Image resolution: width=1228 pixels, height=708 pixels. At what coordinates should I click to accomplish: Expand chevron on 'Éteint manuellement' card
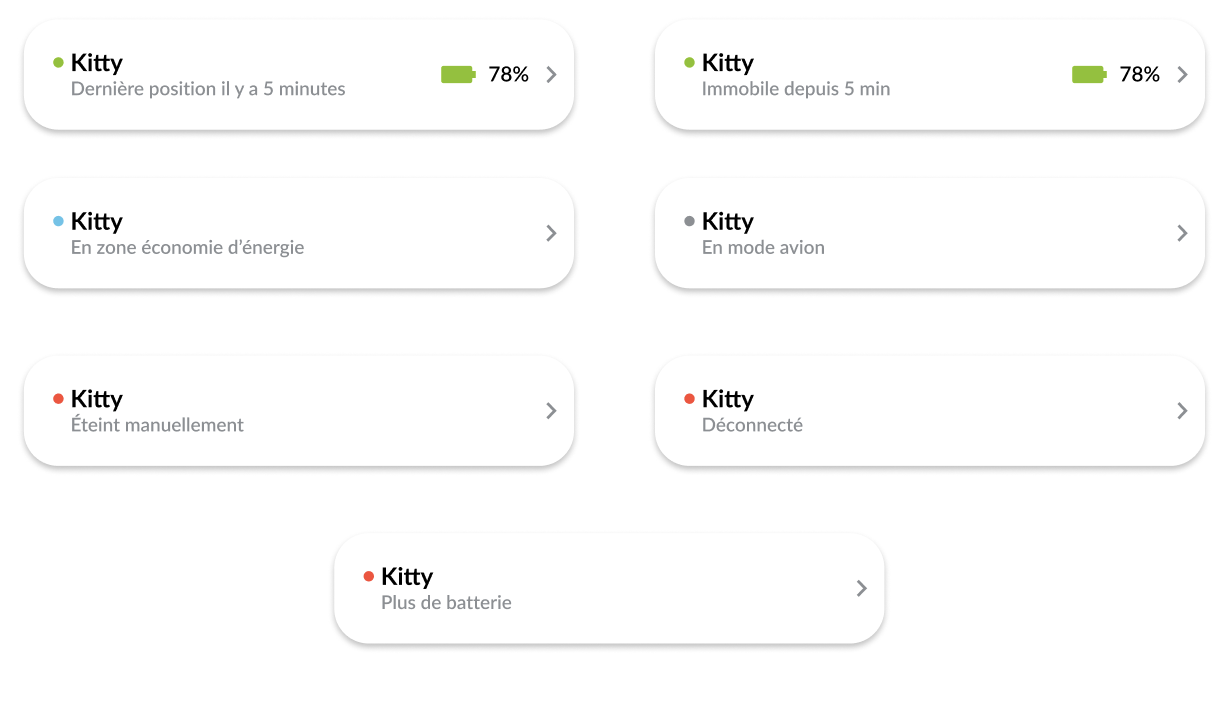[551, 411]
